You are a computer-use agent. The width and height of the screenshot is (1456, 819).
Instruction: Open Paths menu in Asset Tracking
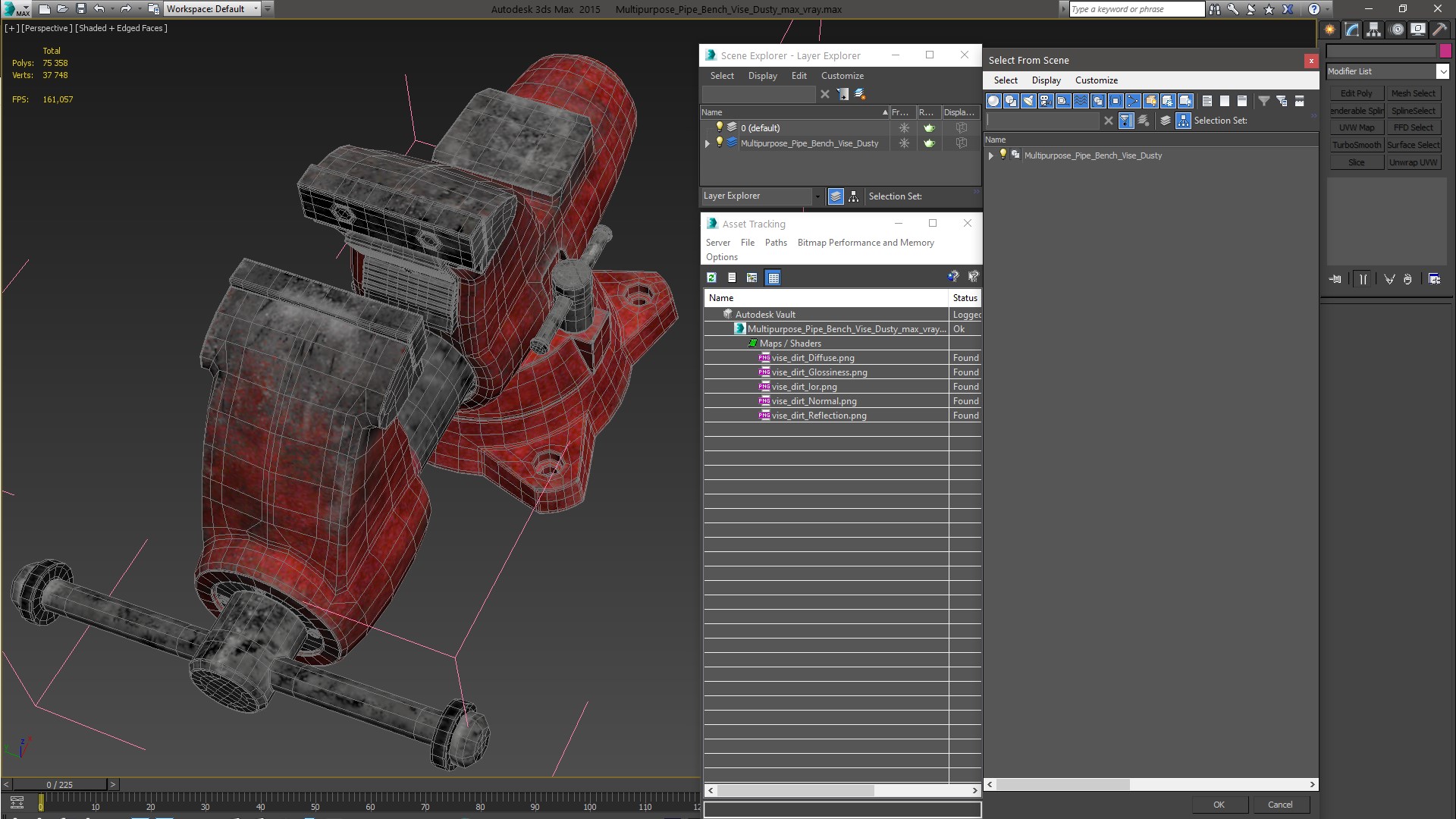point(776,243)
